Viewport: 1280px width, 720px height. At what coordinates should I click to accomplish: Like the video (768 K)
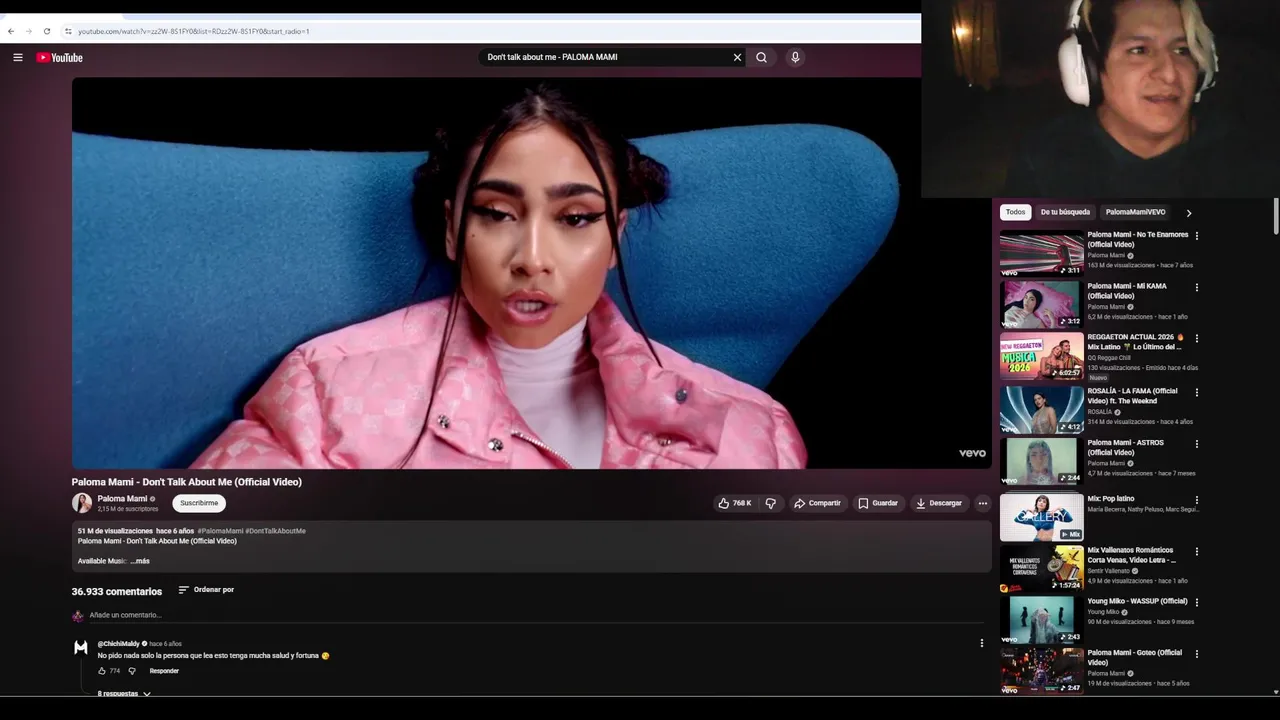(735, 503)
